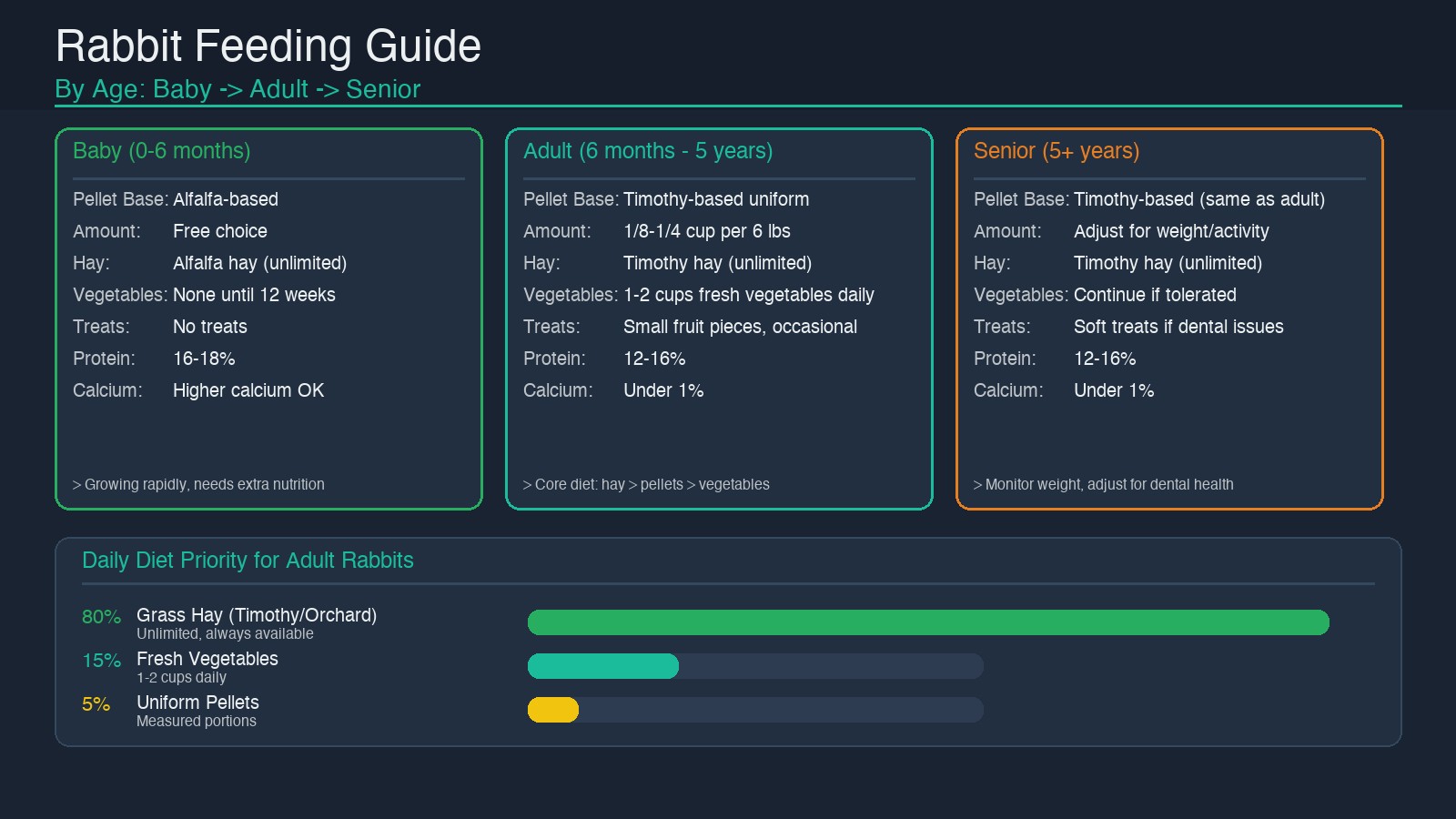The width and height of the screenshot is (1456, 819).
Task: Click 'Timothy-based uniform' in Adult card
Action: point(716,199)
